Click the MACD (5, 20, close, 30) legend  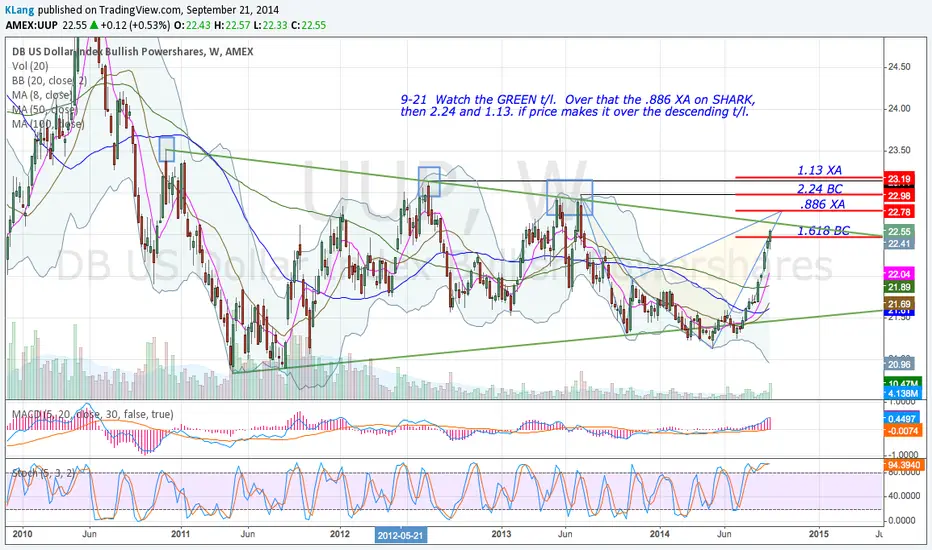click(x=92, y=414)
